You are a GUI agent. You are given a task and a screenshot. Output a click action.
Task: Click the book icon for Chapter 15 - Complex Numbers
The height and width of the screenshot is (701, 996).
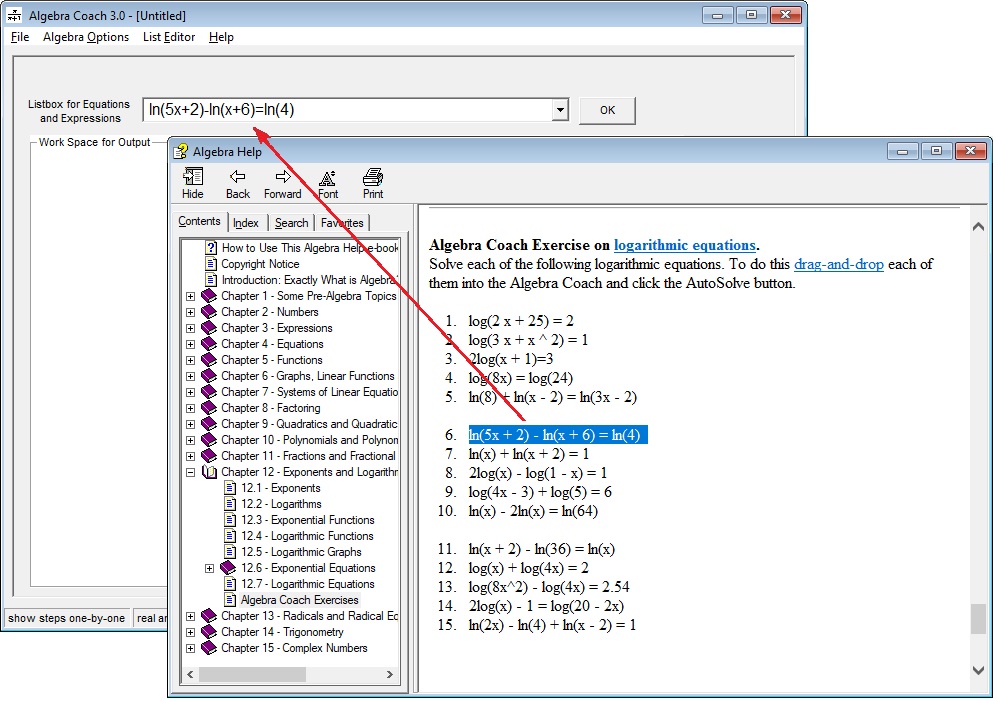pos(209,648)
